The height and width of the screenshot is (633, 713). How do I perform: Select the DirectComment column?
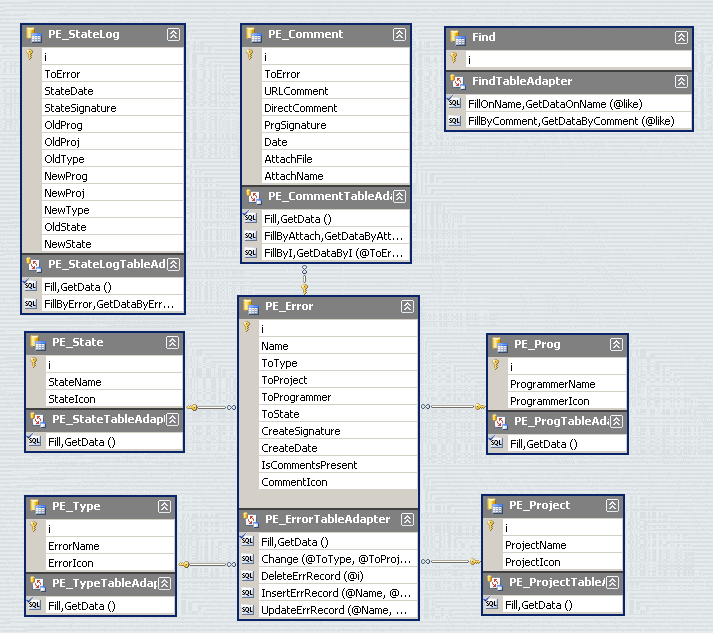pyautogui.click(x=336, y=108)
